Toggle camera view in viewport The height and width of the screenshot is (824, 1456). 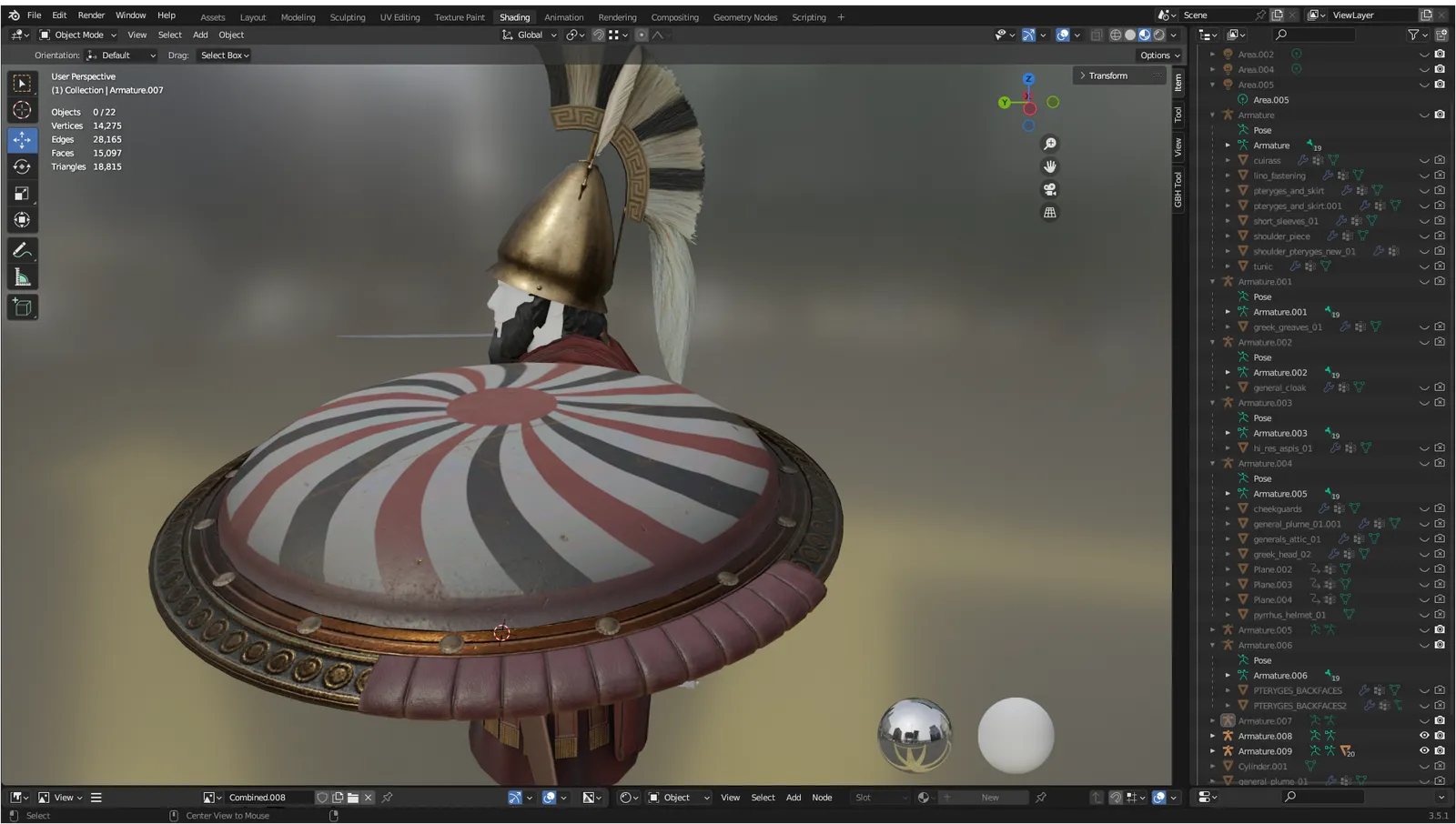click(1050, 189)
